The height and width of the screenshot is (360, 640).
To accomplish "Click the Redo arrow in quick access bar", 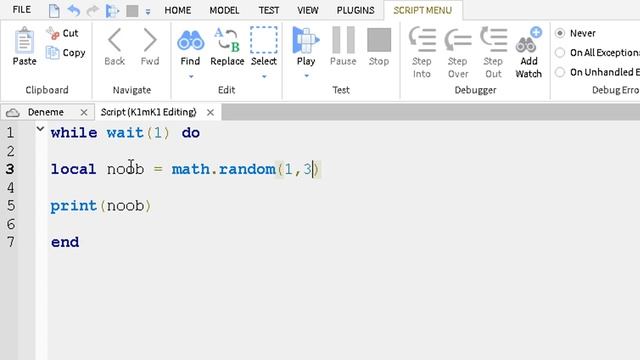I will pyautogui.click(x=93, y=10).
